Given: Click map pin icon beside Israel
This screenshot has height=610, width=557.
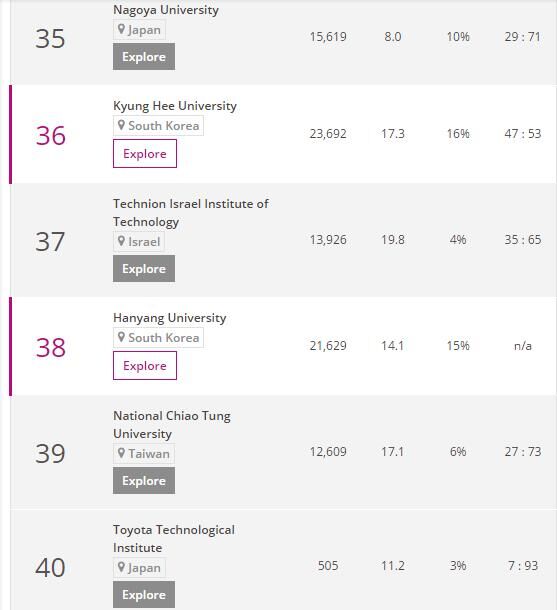Looking at the screenshot, I should point(121,241).
